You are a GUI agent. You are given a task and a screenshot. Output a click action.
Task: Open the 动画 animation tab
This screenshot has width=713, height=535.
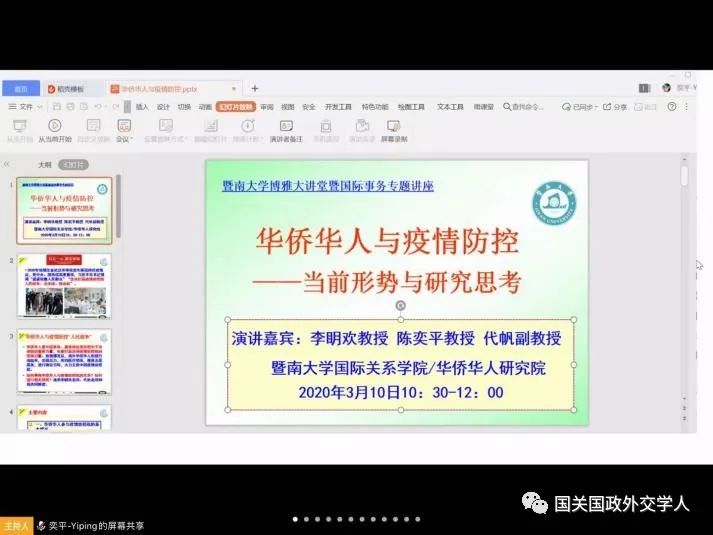205,107
